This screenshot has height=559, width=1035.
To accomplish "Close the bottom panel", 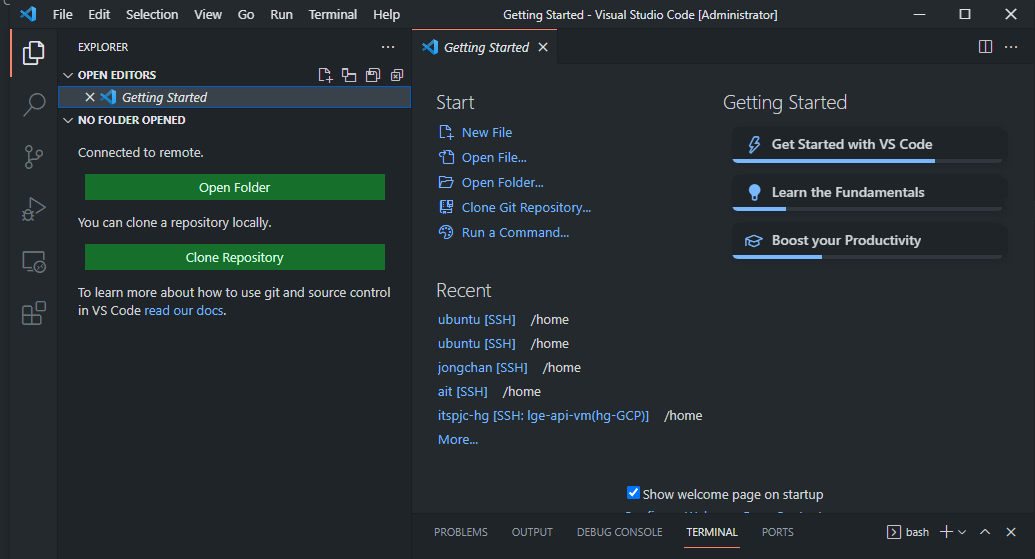I will coord(1011,532).
